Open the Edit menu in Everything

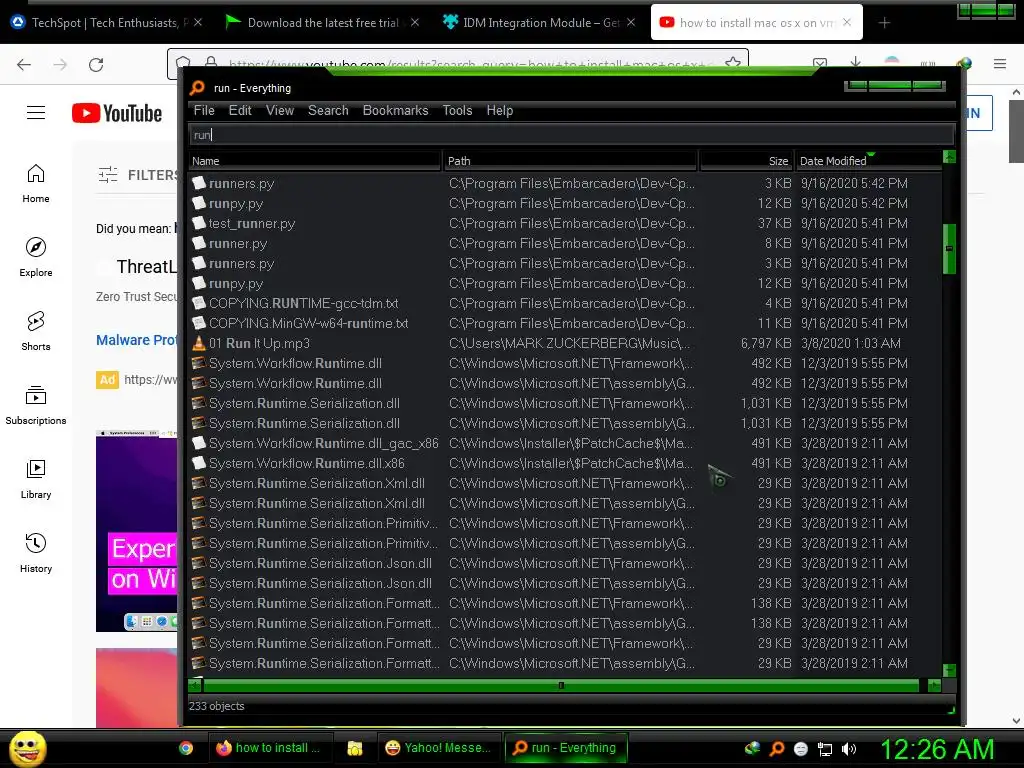pyautogui.click(x=240, y=110)
